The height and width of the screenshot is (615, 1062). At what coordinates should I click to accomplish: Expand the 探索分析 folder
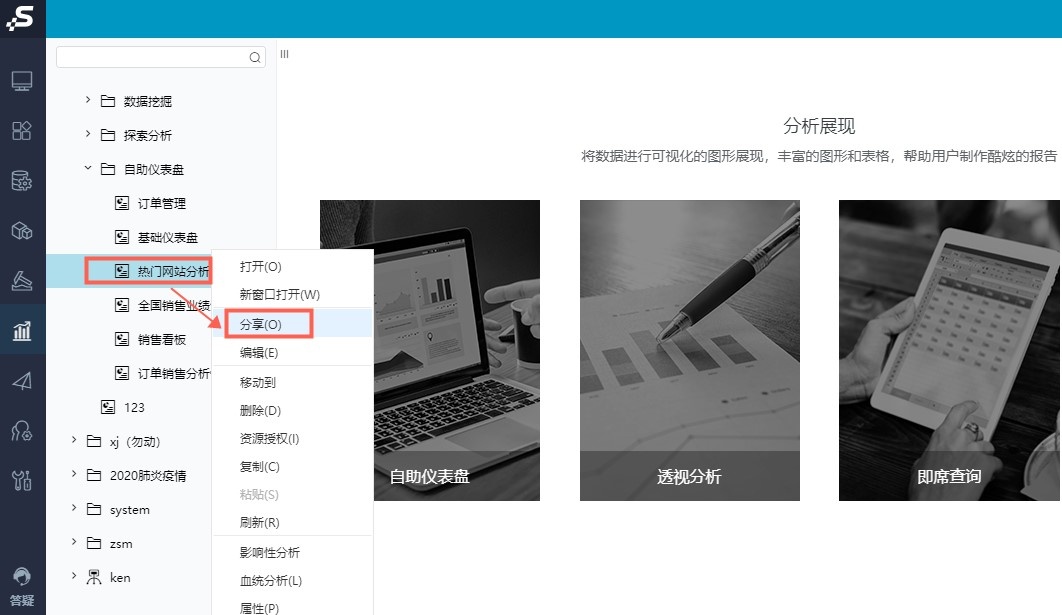[87, 134]
